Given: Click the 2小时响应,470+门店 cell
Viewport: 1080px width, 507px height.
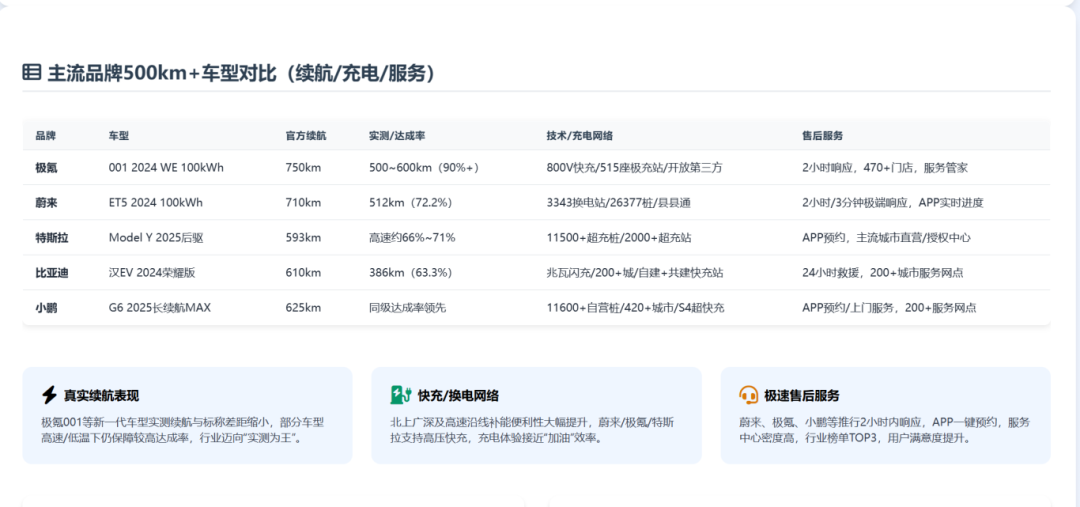Looking at the screenshot, I should tap(886, 167).
